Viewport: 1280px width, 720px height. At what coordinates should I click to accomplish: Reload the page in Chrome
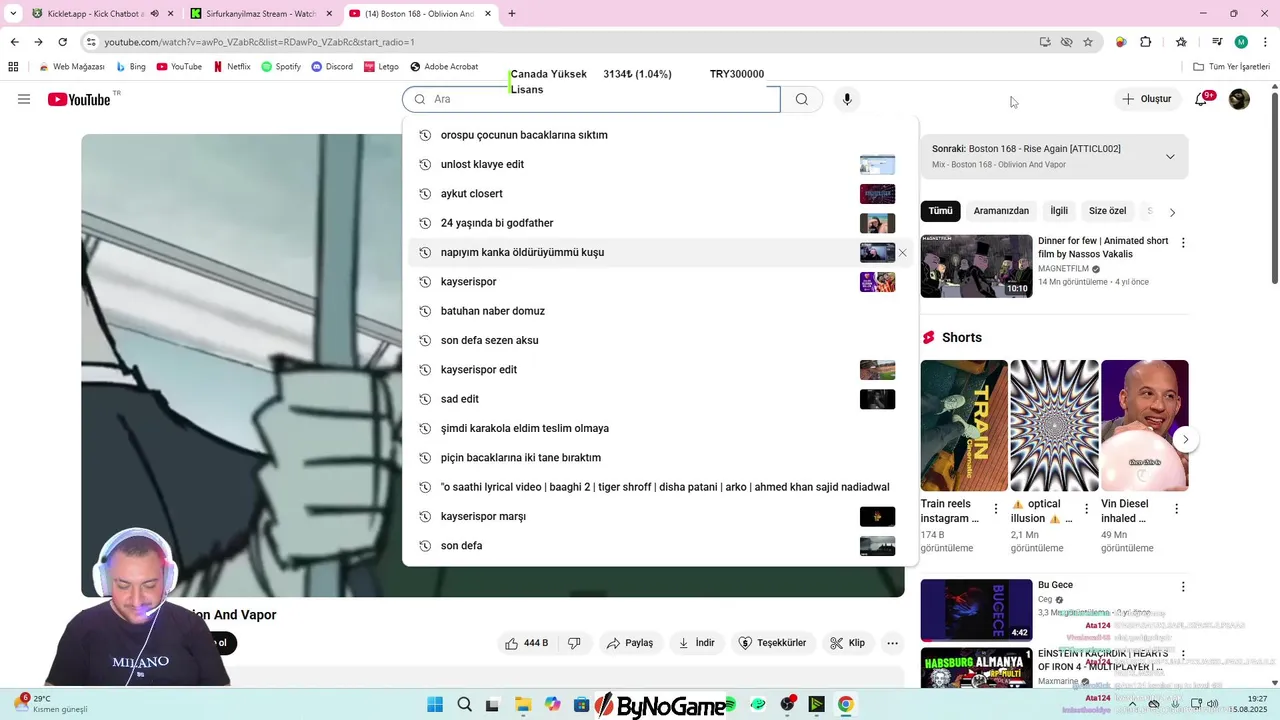62,42
